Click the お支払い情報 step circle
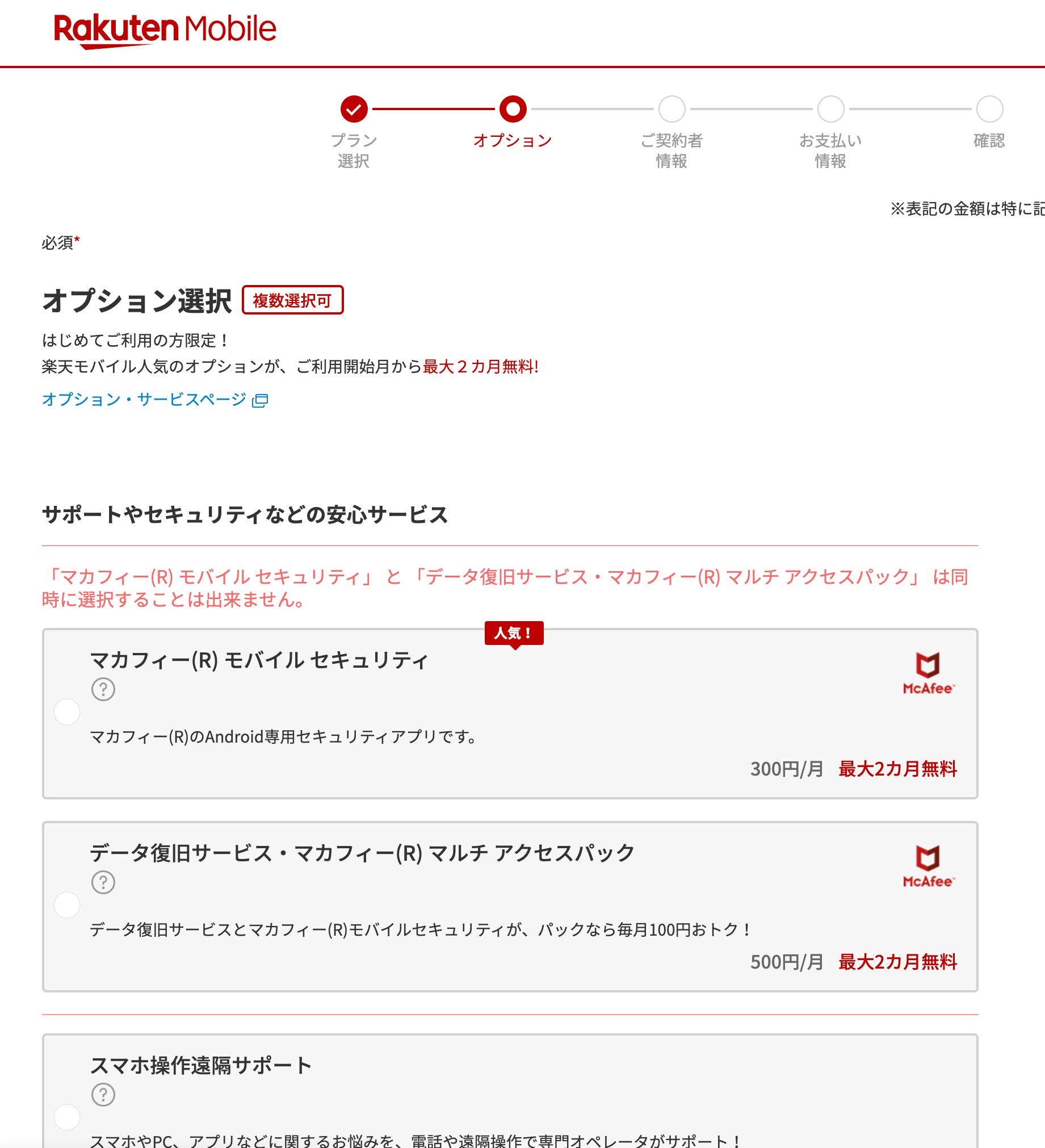1045x1148 pixels. [x=830, y=109]
